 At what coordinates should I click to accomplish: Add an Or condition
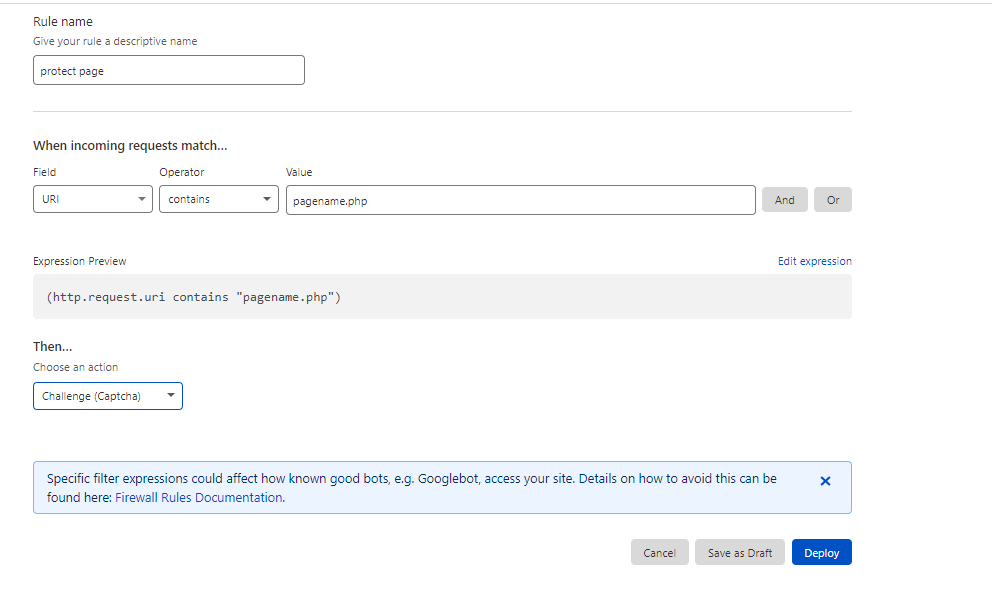pyautogui.click(x=833, y=200)
